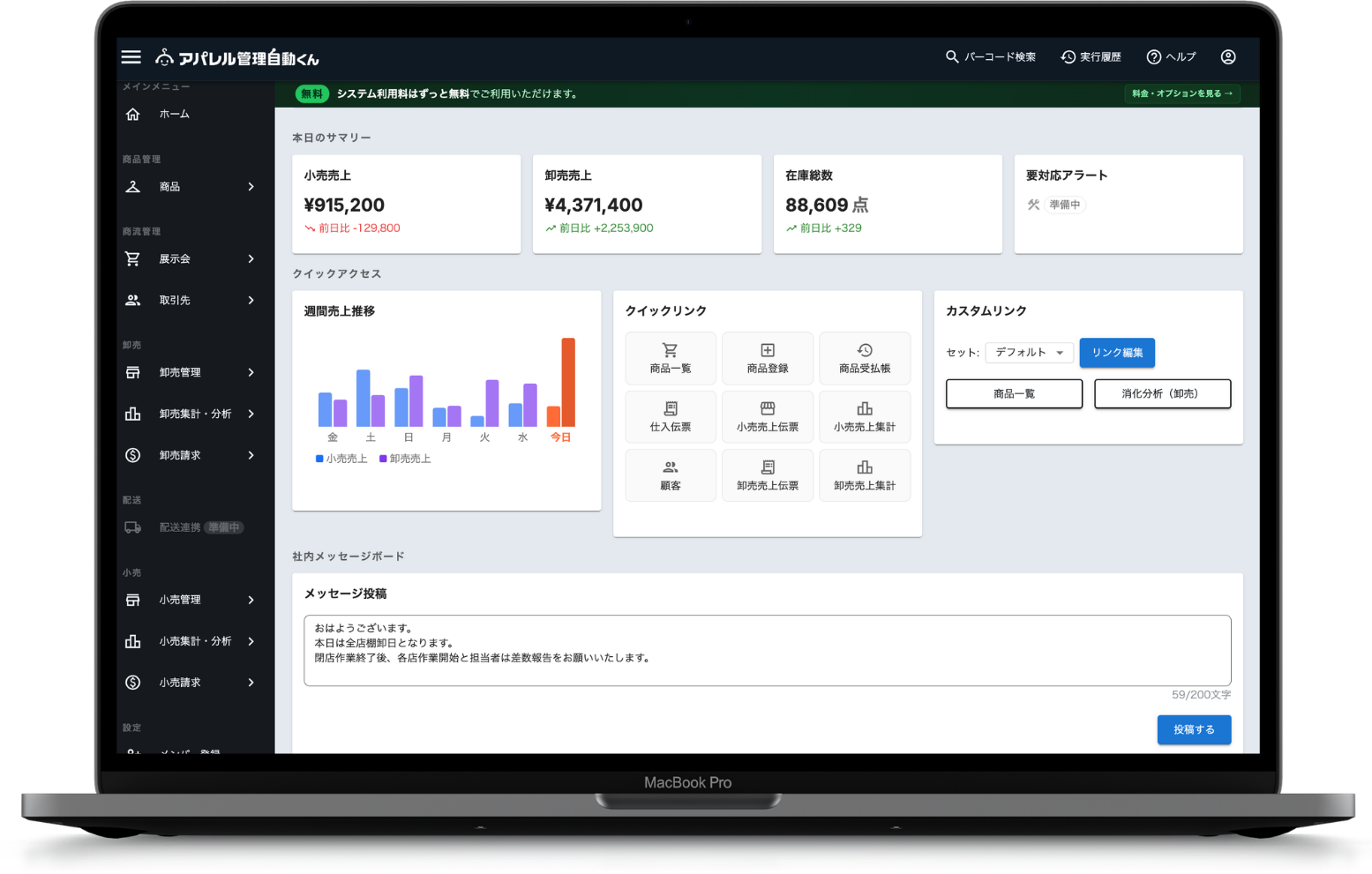Click the 小売集計・分析 chart icon

pyautogui.click(x=133, y=642)
